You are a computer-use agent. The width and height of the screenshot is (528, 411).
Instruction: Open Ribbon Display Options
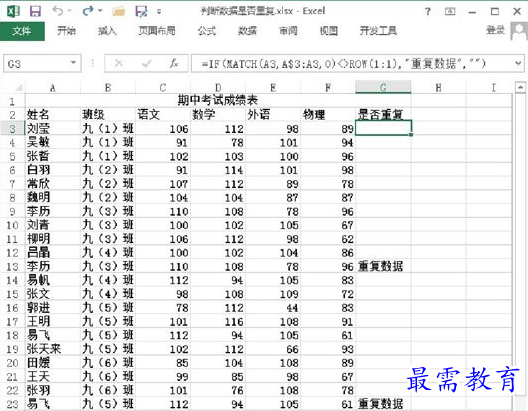pyautogui.click(x=450, y=12)
